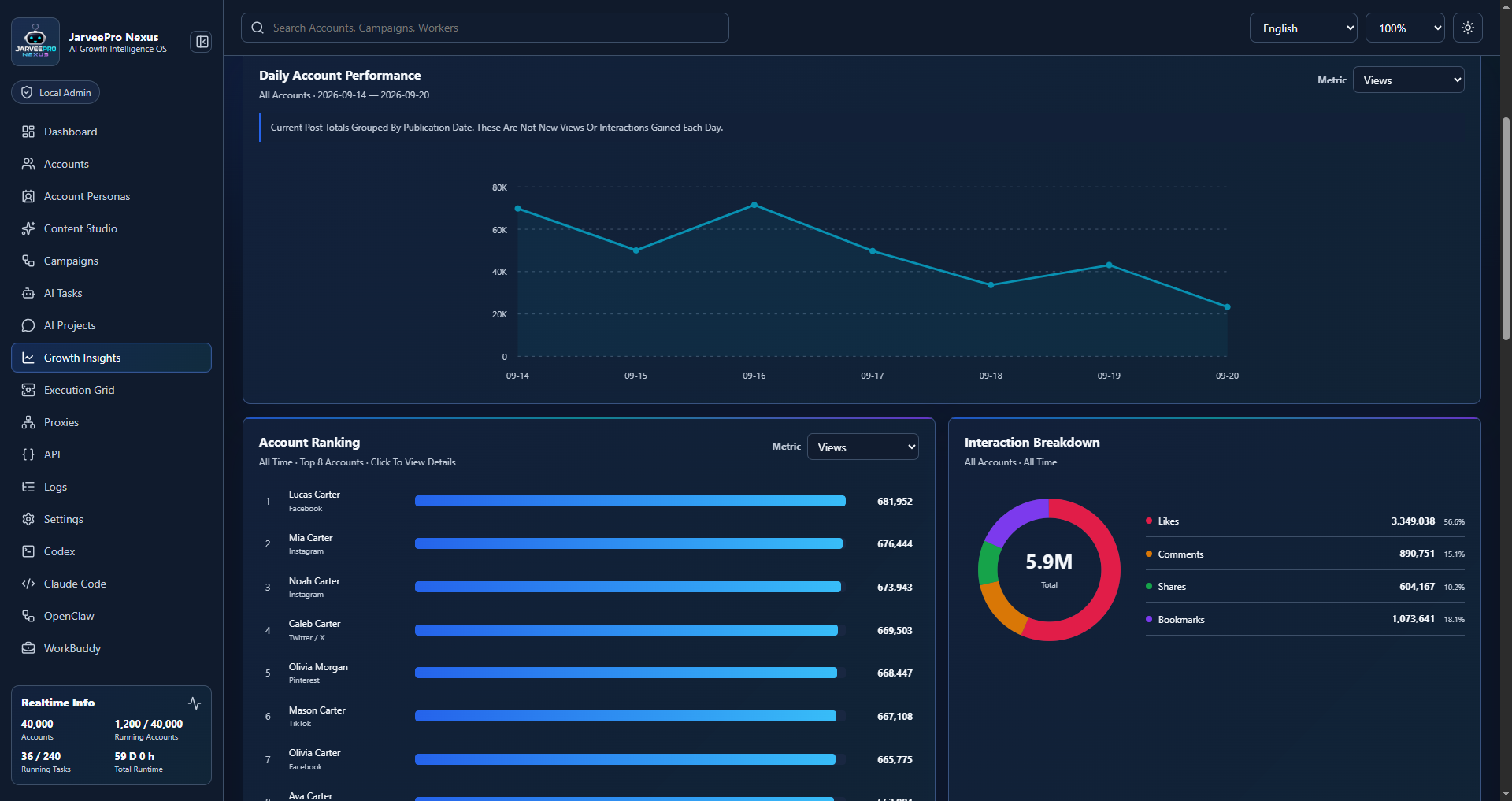The height and width of the screenshot is (801, 1512).
Task: Click the search magnifier icon
Action: point(258,28)
